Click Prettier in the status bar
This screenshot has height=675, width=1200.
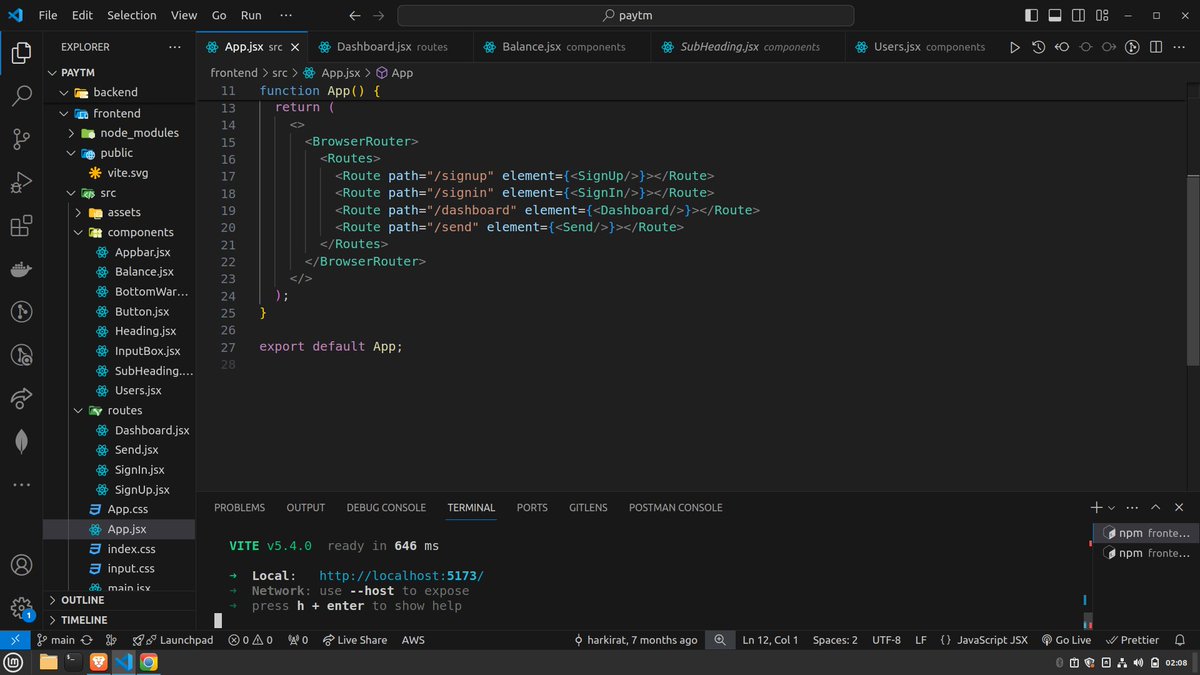tap(1133, 640)
